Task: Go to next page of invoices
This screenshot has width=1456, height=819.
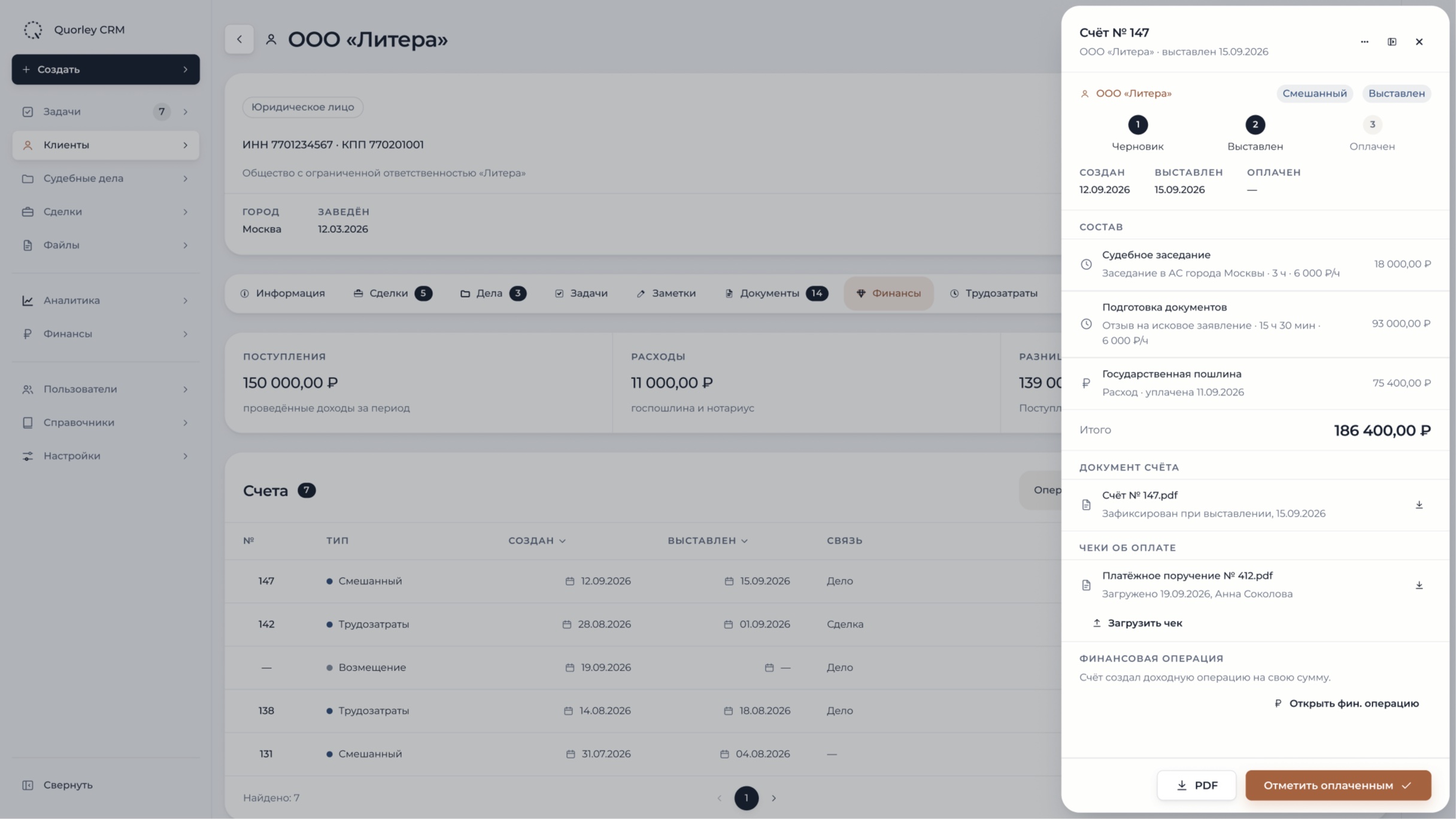Action: [x=773, y=798]
